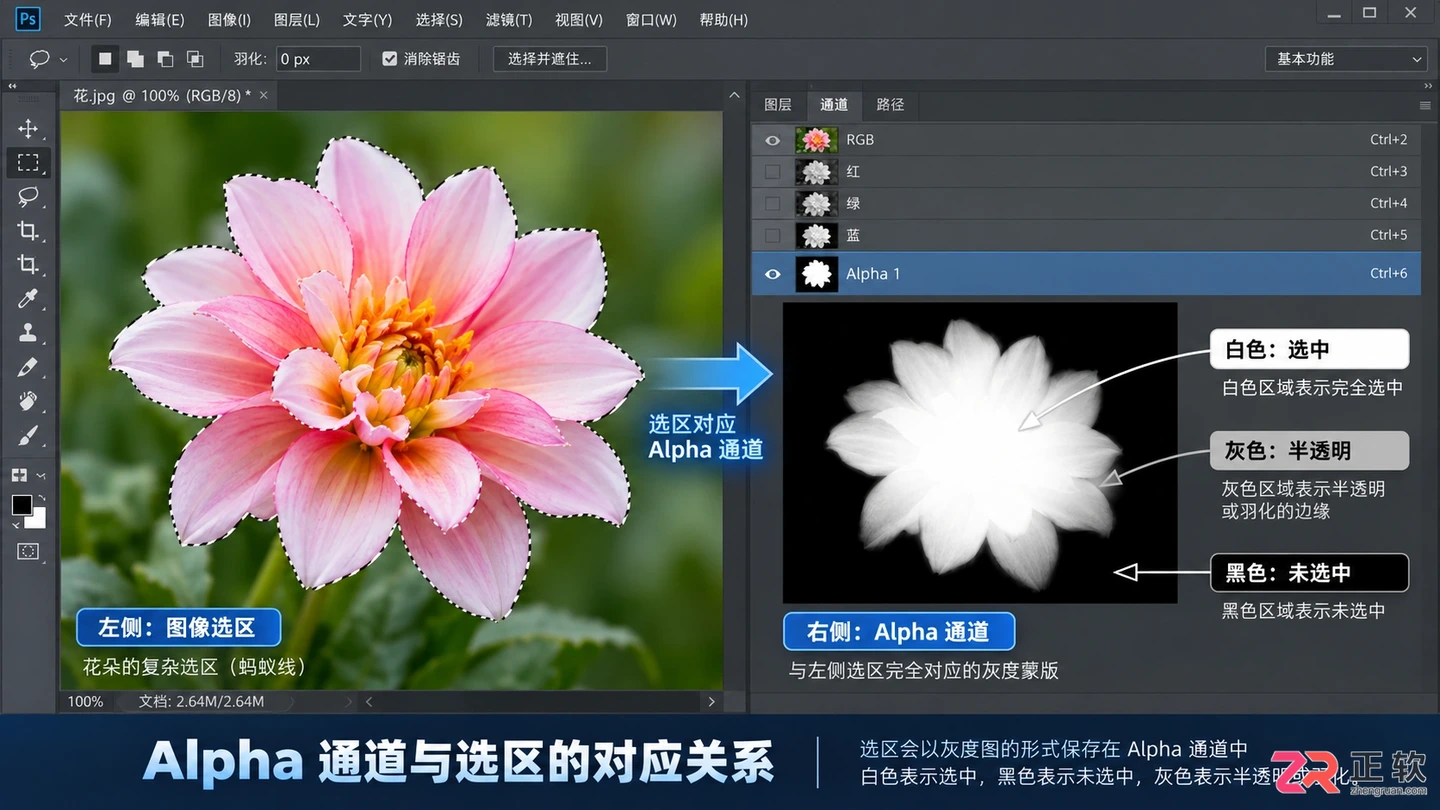Reset to default foreground and background colors
The width and height of the screenshot is (1440, 810).
click(x=15, y=526)
